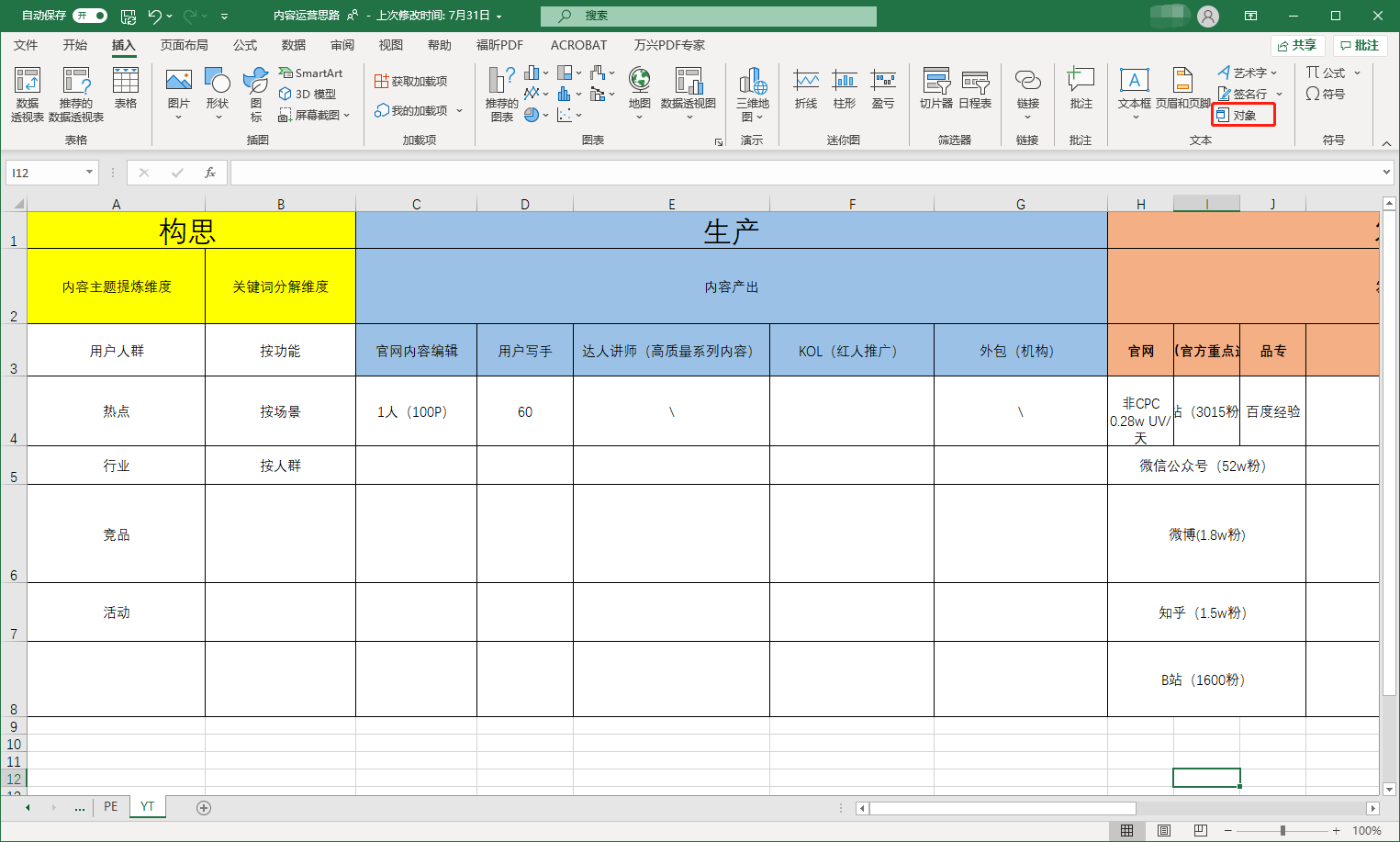The height and width of the screenshot is (842, 1400).
Task: Insert an 对象 via the highlighted icon
Action: coord(1242,114)
